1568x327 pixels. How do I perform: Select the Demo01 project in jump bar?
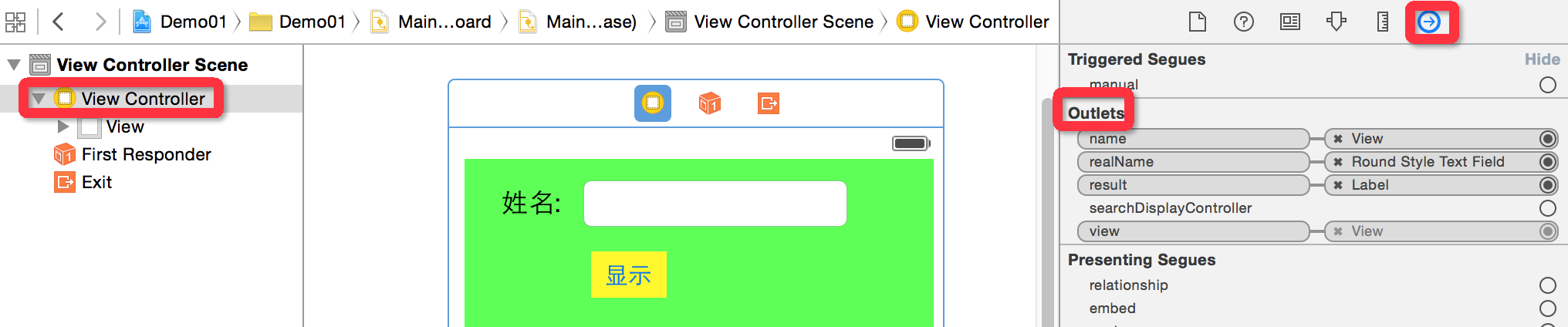pyautogui.click(x=182, y=22)
